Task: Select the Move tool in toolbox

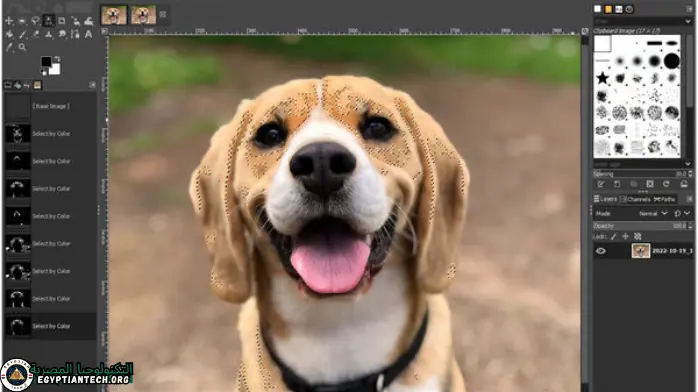Action: point(9,21)
